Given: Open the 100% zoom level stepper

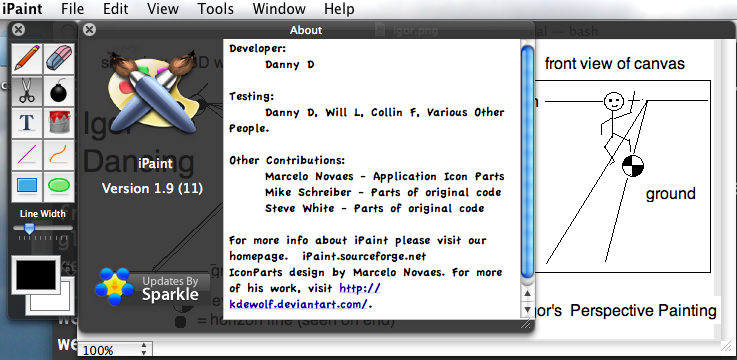Looking at the screenshot, I should 144,350.
